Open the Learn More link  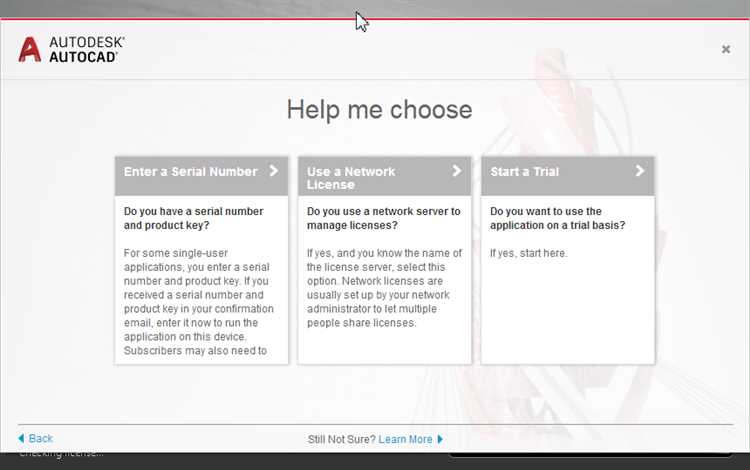click(x=405, y=439)
